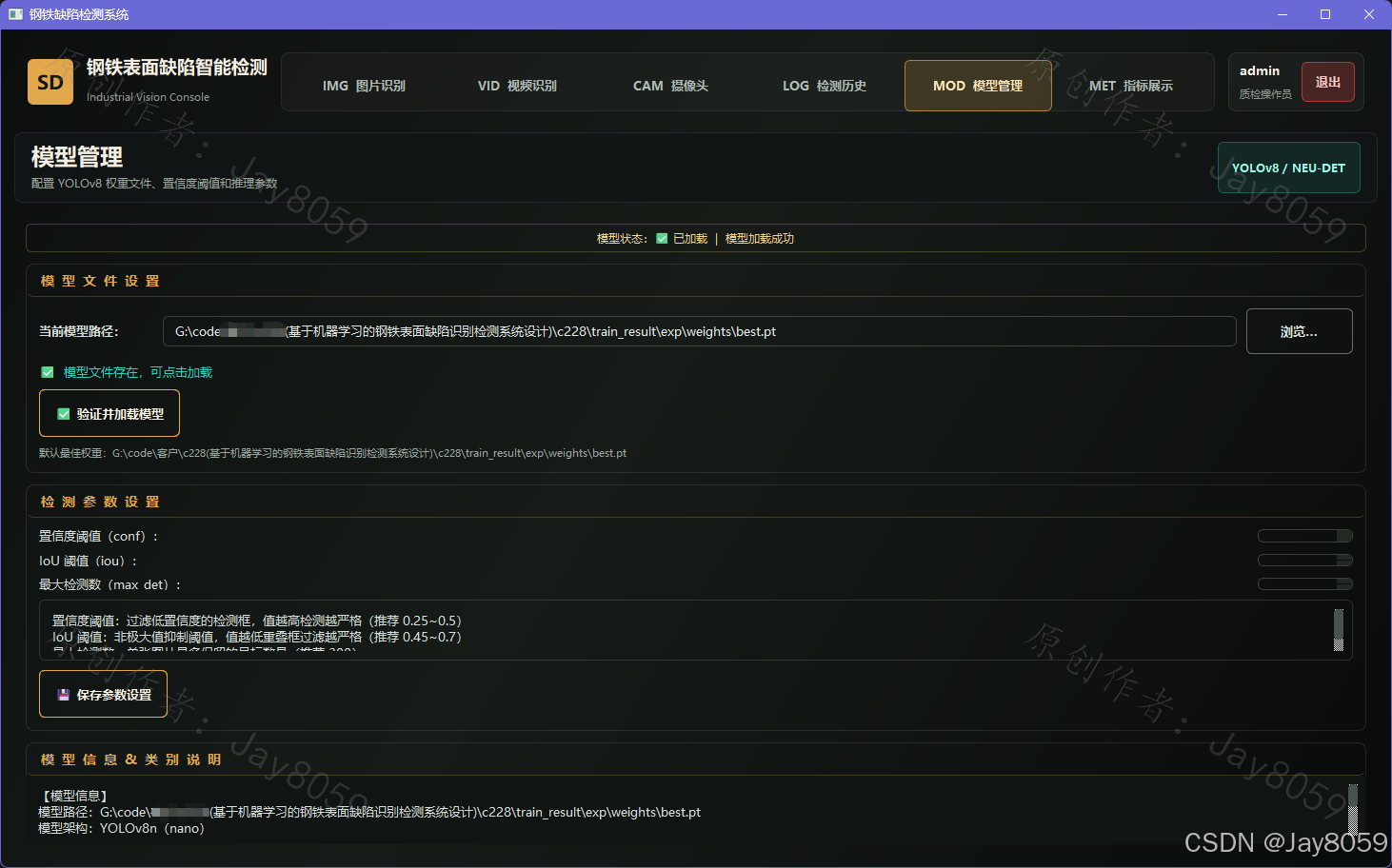Switch to the VID 视频识别 tab
This screenshot has height=868, width=1392.
[x=517, y=86]
